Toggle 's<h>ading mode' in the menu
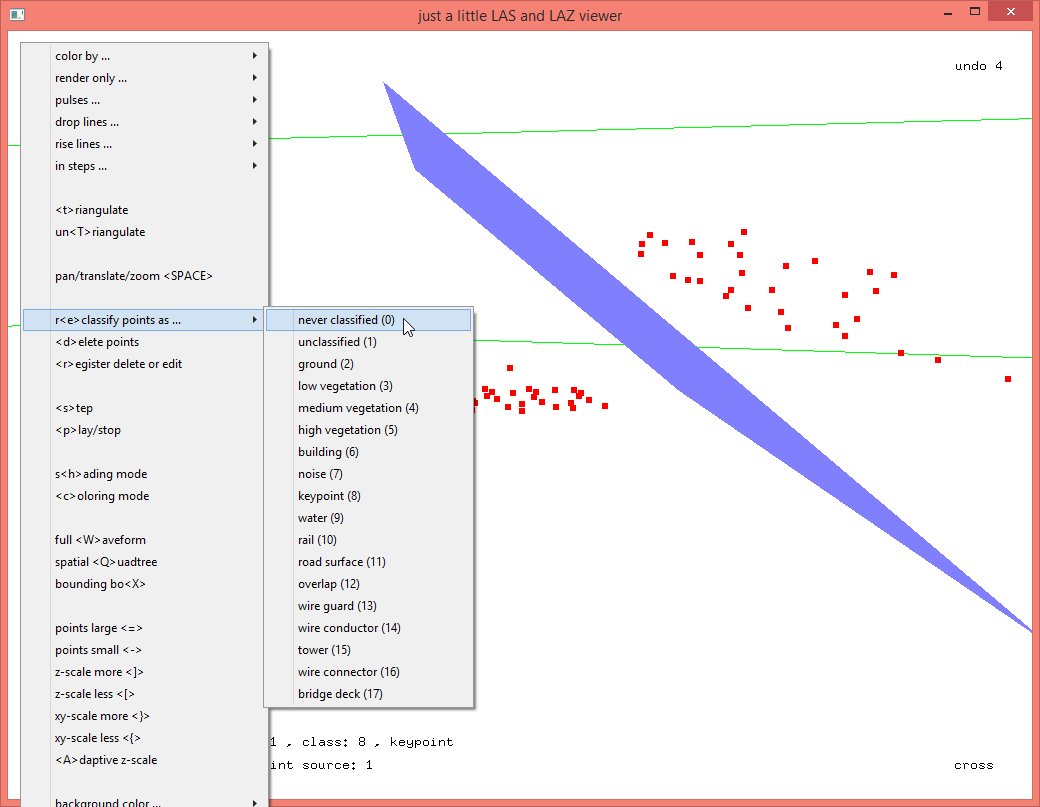Viewport: 1040px width, 807px height. click(x=101, y=474)
